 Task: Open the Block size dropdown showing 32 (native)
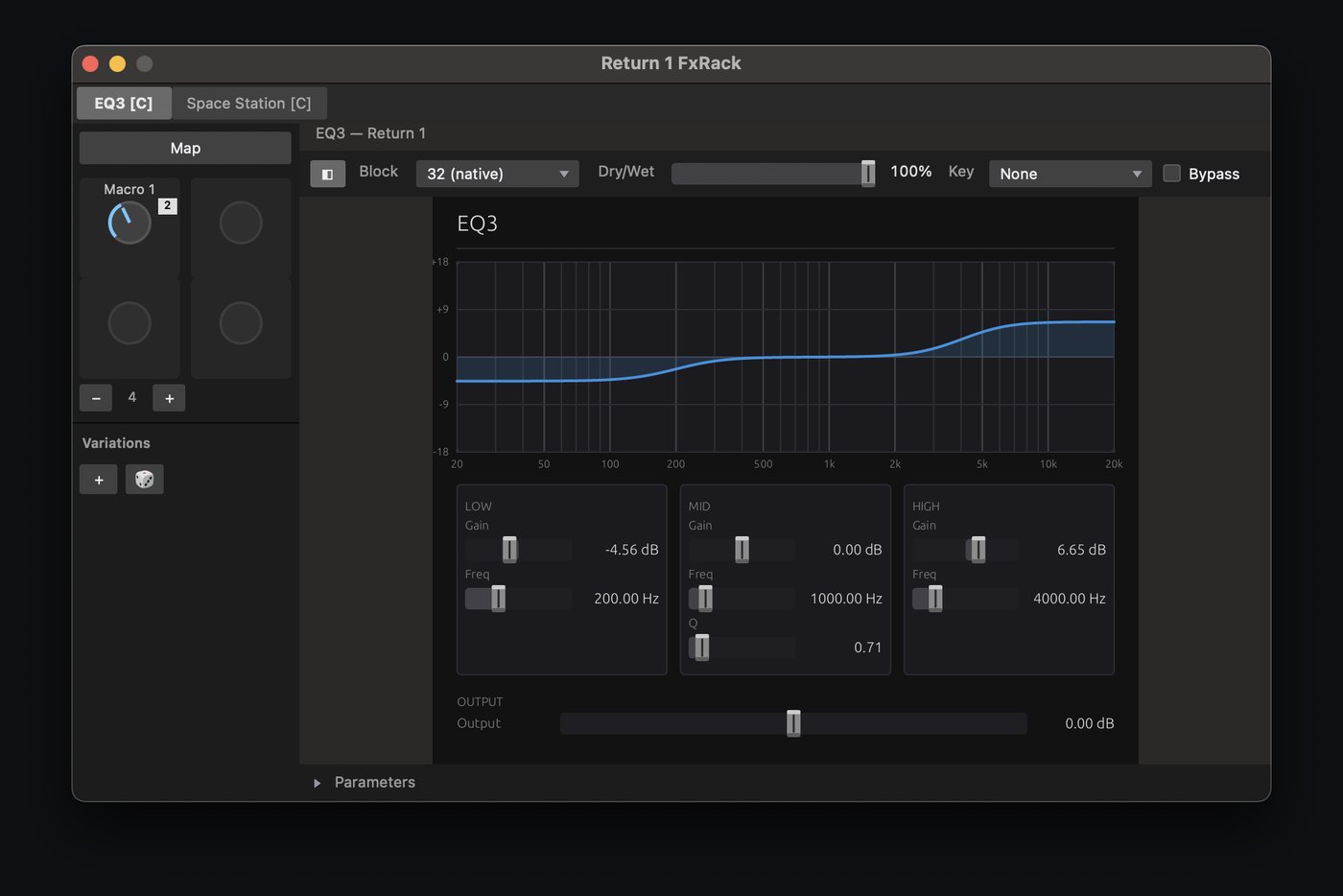tap(497, 174)
